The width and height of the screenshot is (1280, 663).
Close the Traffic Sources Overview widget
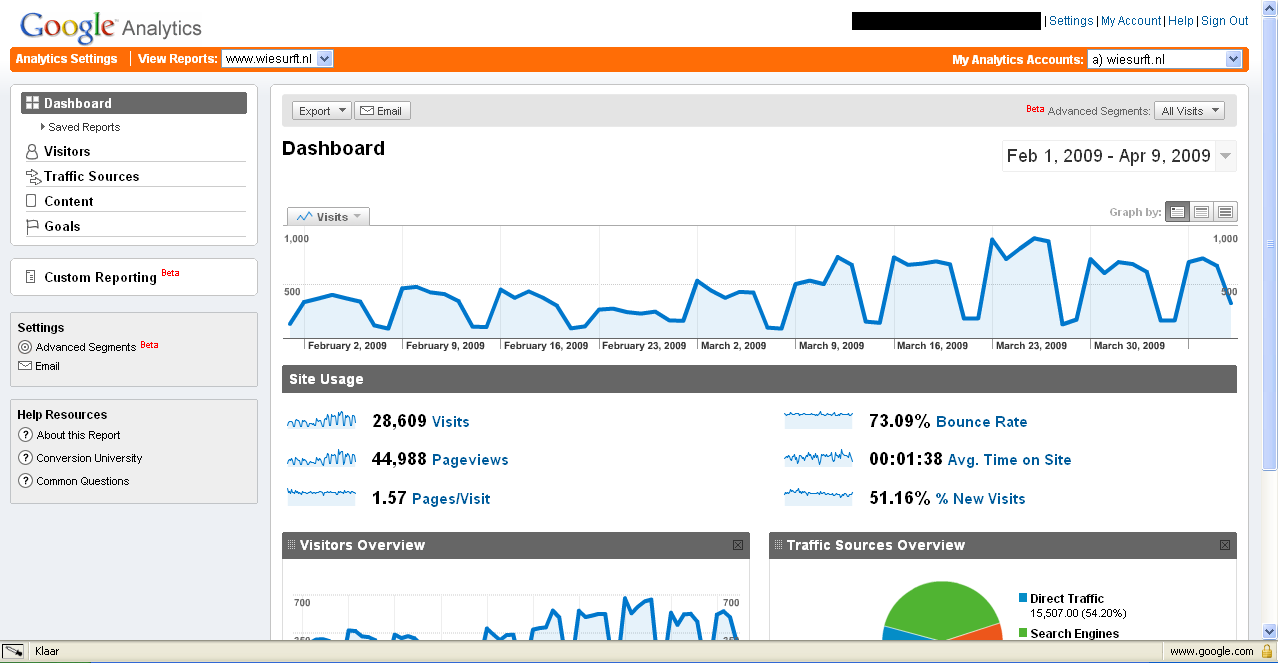(x=1225, y=545)
